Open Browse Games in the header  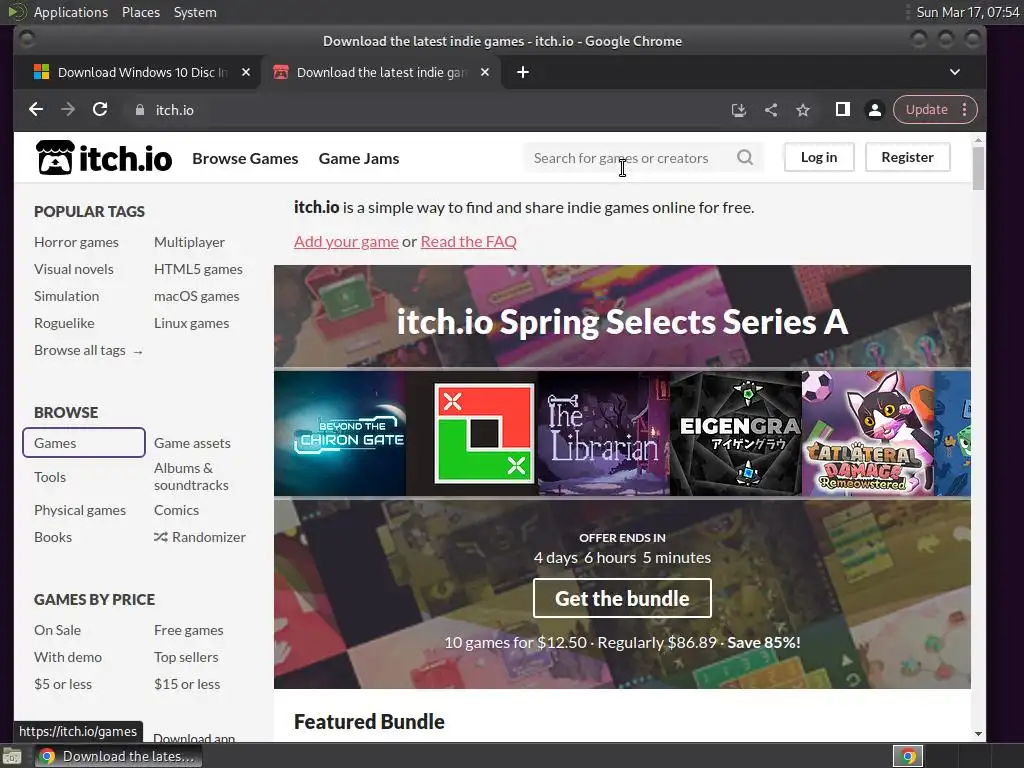coord(245,159)
